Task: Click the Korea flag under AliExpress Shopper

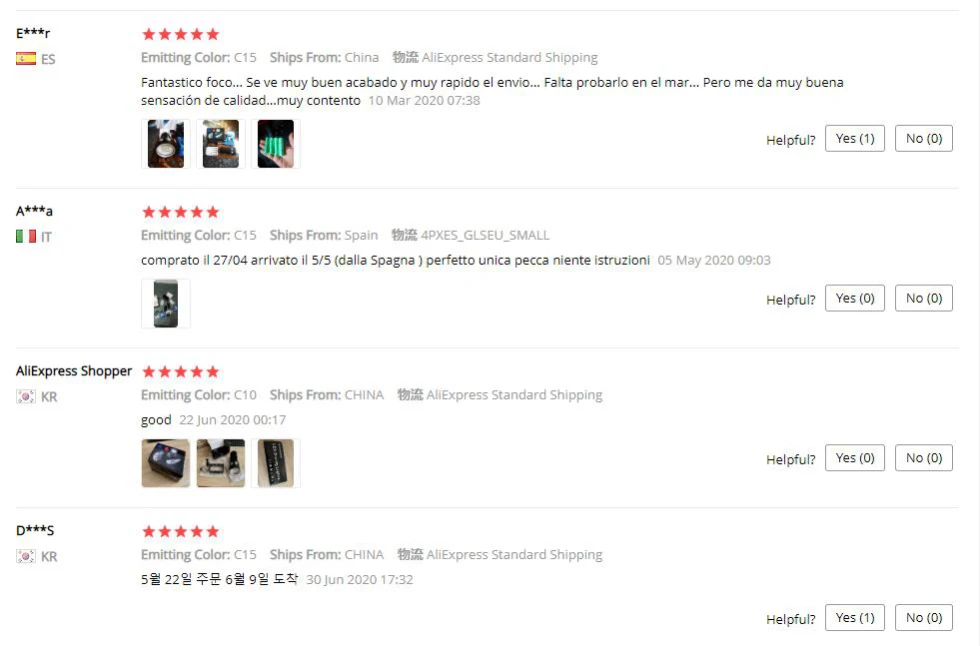Action: point(26,396)
